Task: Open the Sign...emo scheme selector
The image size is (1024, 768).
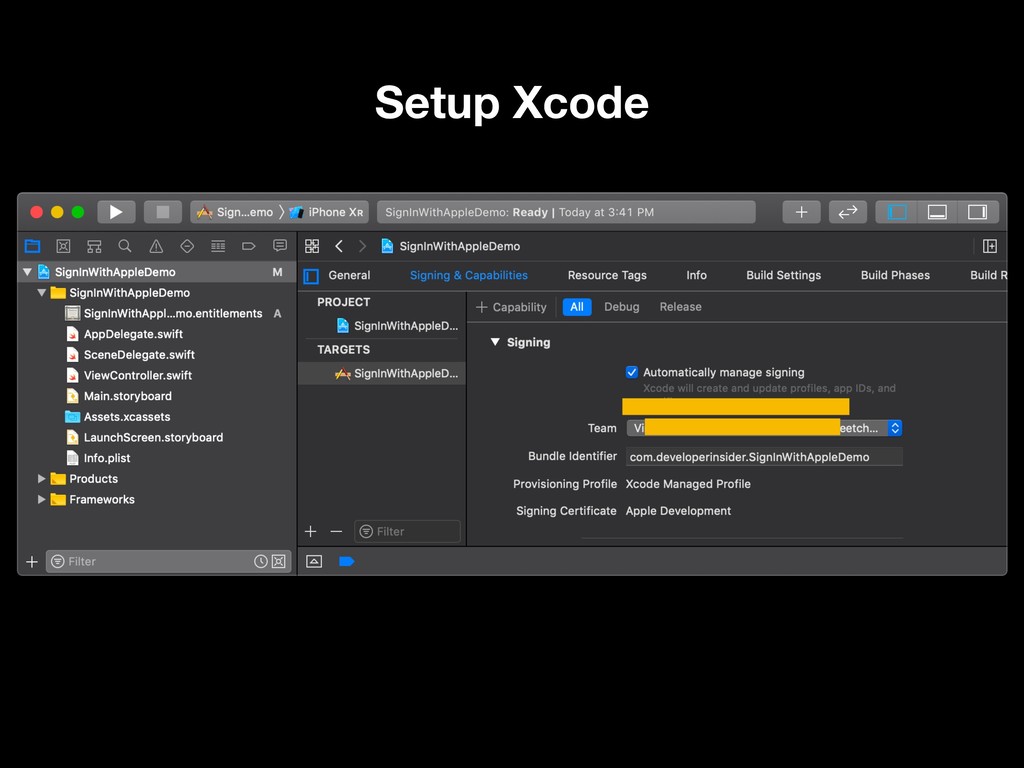Action: pos(236,212)
